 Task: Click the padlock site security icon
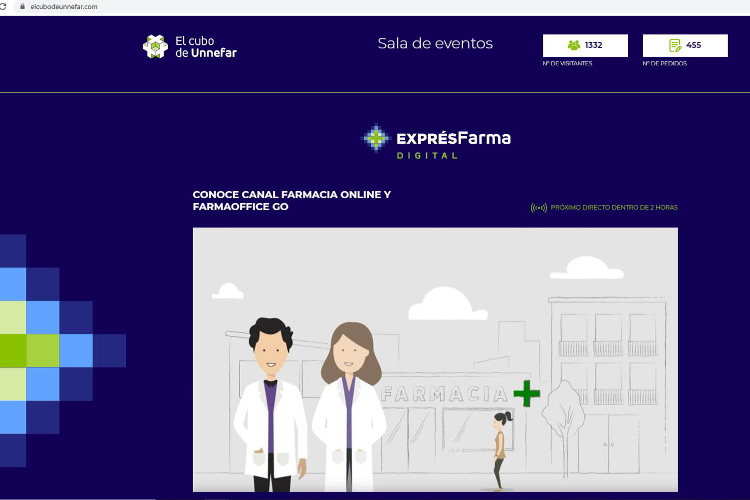(x=22, y=7)
